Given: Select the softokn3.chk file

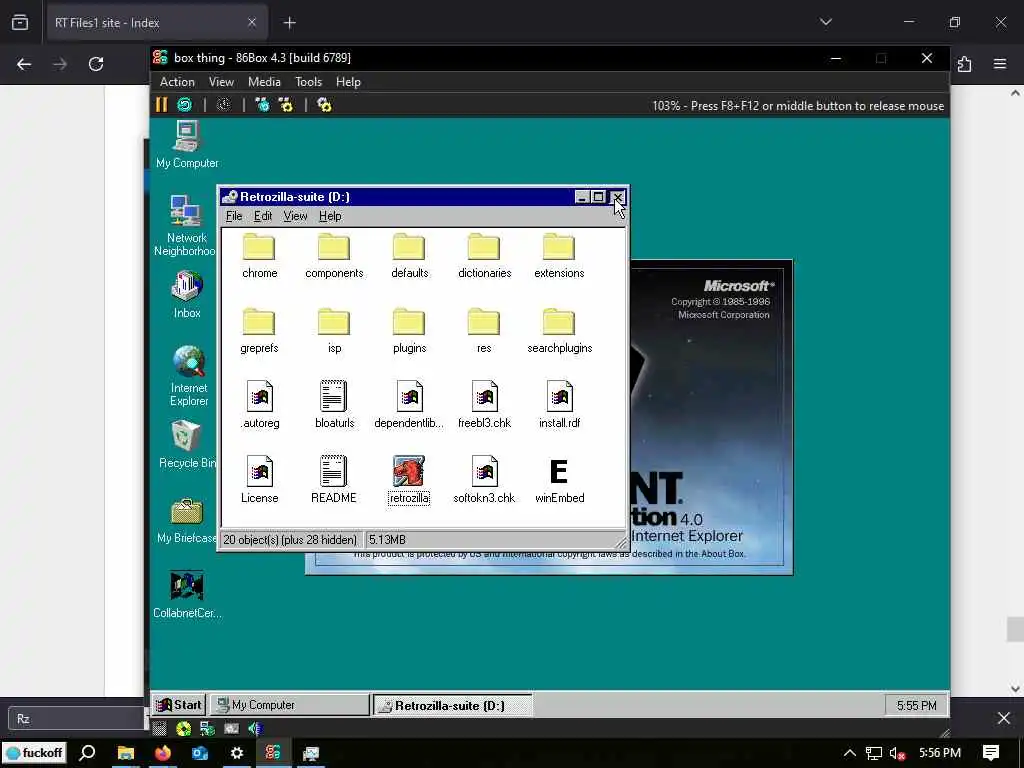Looking at the screenshot, I should (484, 480).
